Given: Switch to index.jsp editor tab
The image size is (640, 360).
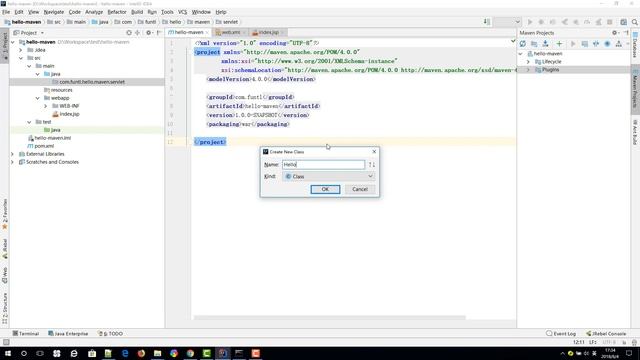Looking at the screenshot, I should tap(268, 32).
